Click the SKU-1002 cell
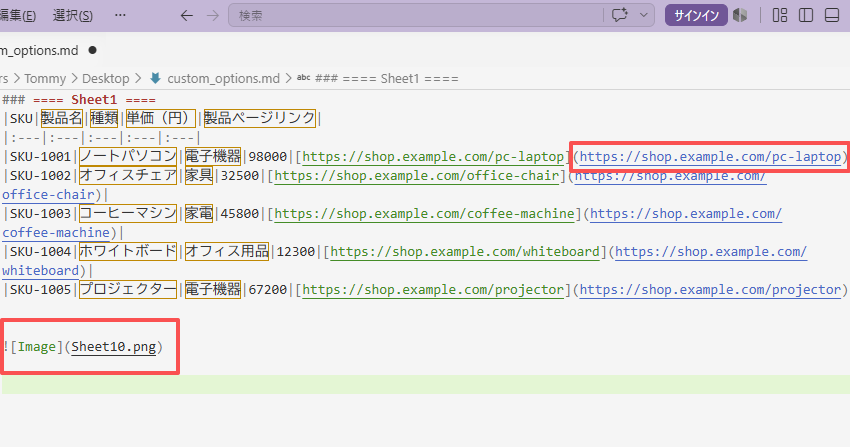The height and width of the screenshot is (447, 850). [41, 176]
